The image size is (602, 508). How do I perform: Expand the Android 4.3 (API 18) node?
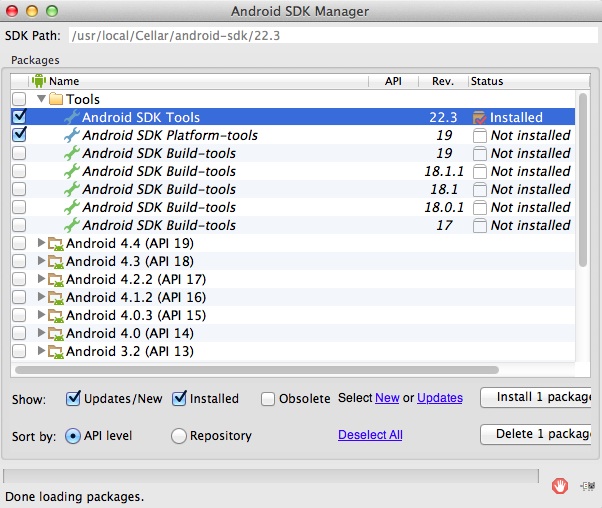coord(41,261)
